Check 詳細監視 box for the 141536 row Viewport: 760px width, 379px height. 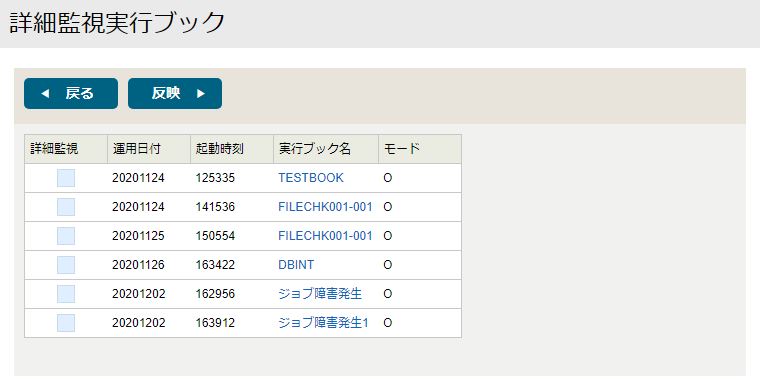coord(66,207)
